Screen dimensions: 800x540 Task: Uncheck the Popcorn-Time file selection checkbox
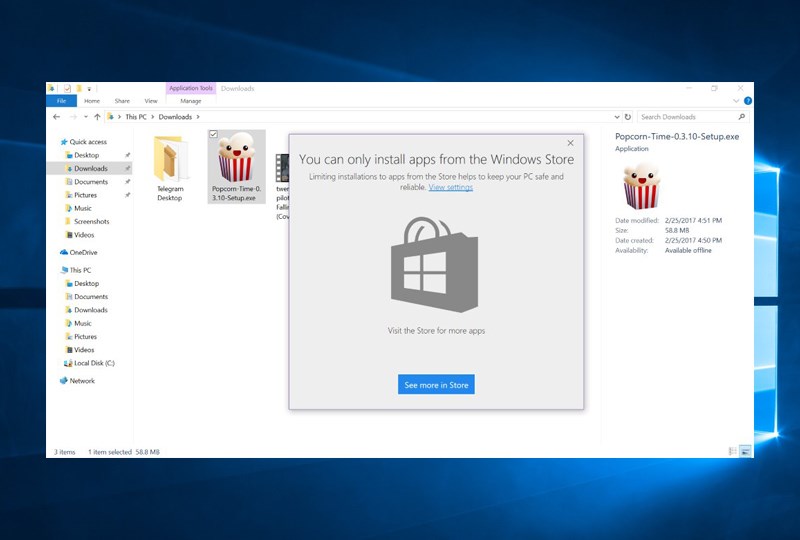pos(214,135)
